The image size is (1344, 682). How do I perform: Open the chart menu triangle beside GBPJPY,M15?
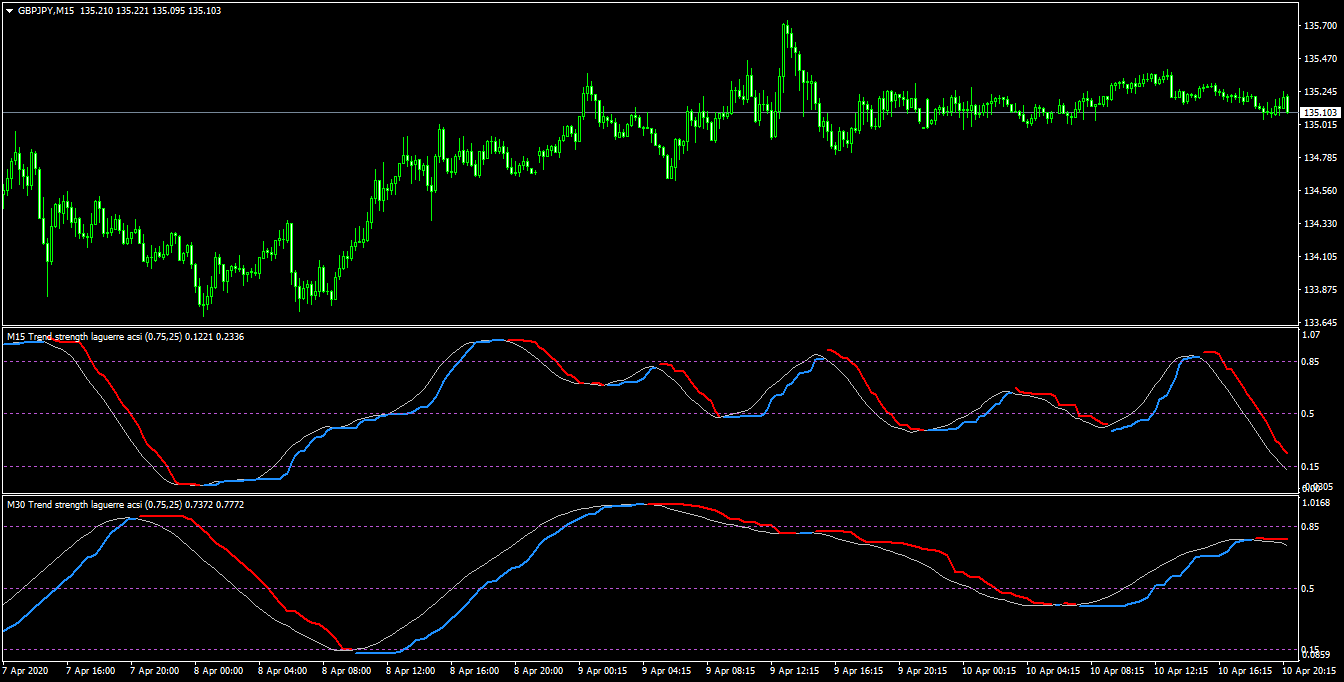[10, 10]
